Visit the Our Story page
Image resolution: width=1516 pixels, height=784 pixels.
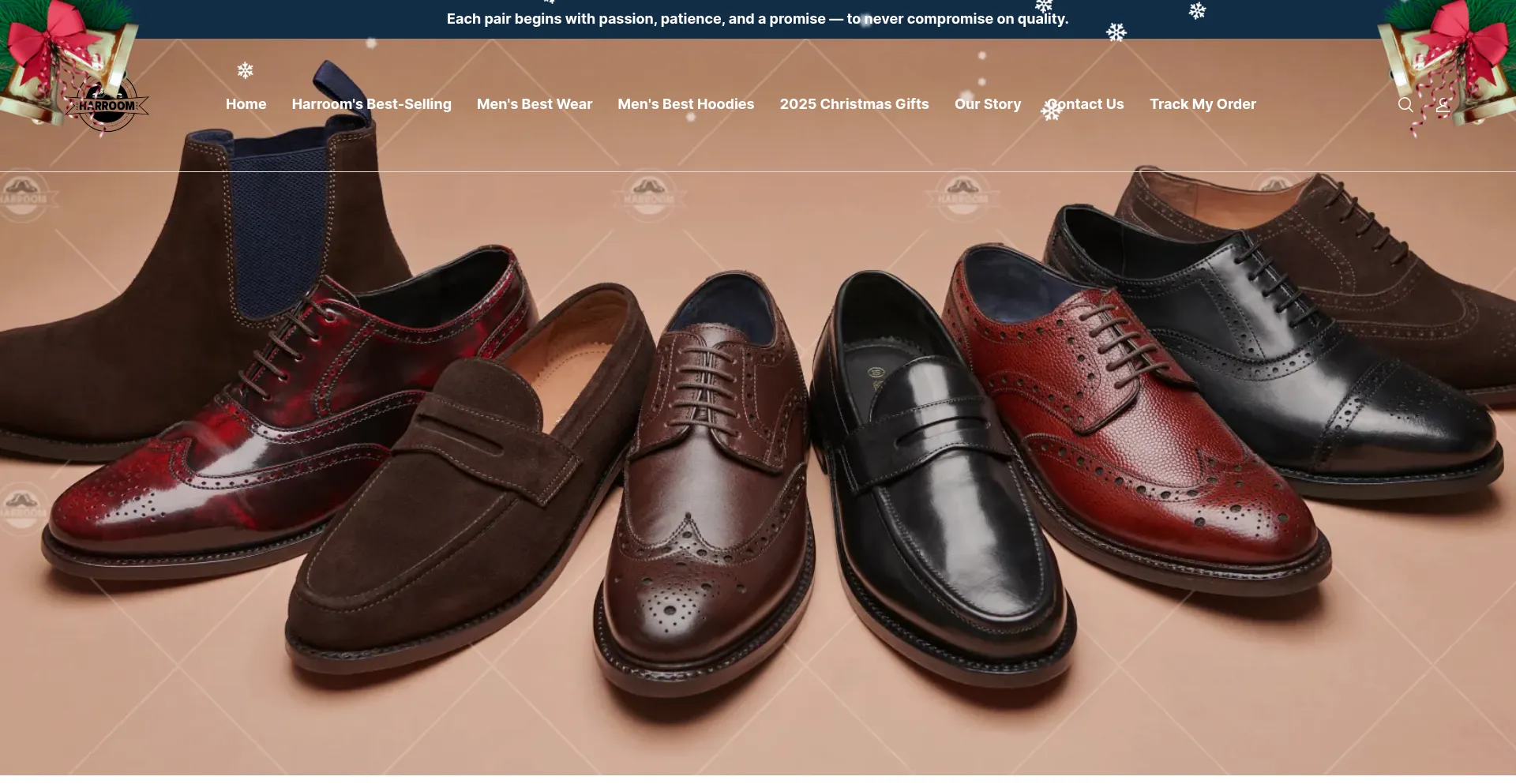[987, 104]
